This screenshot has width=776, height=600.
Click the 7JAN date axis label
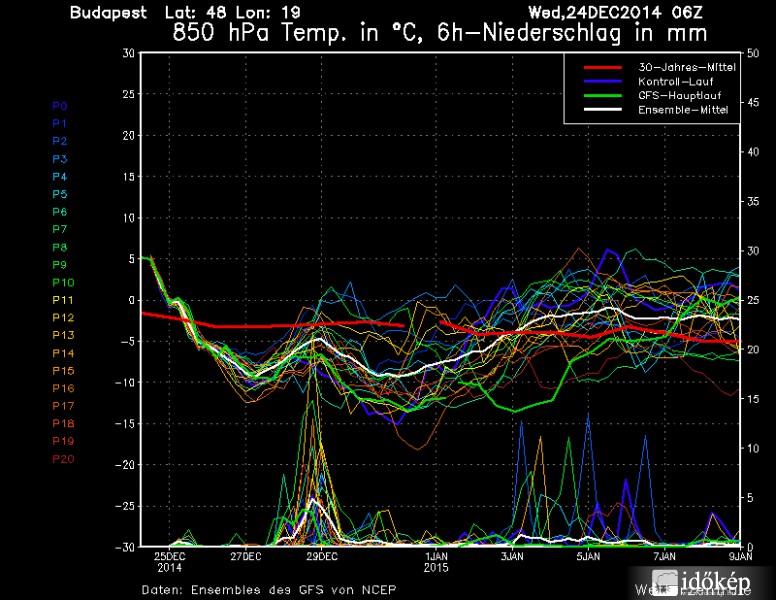click(664, 556)
